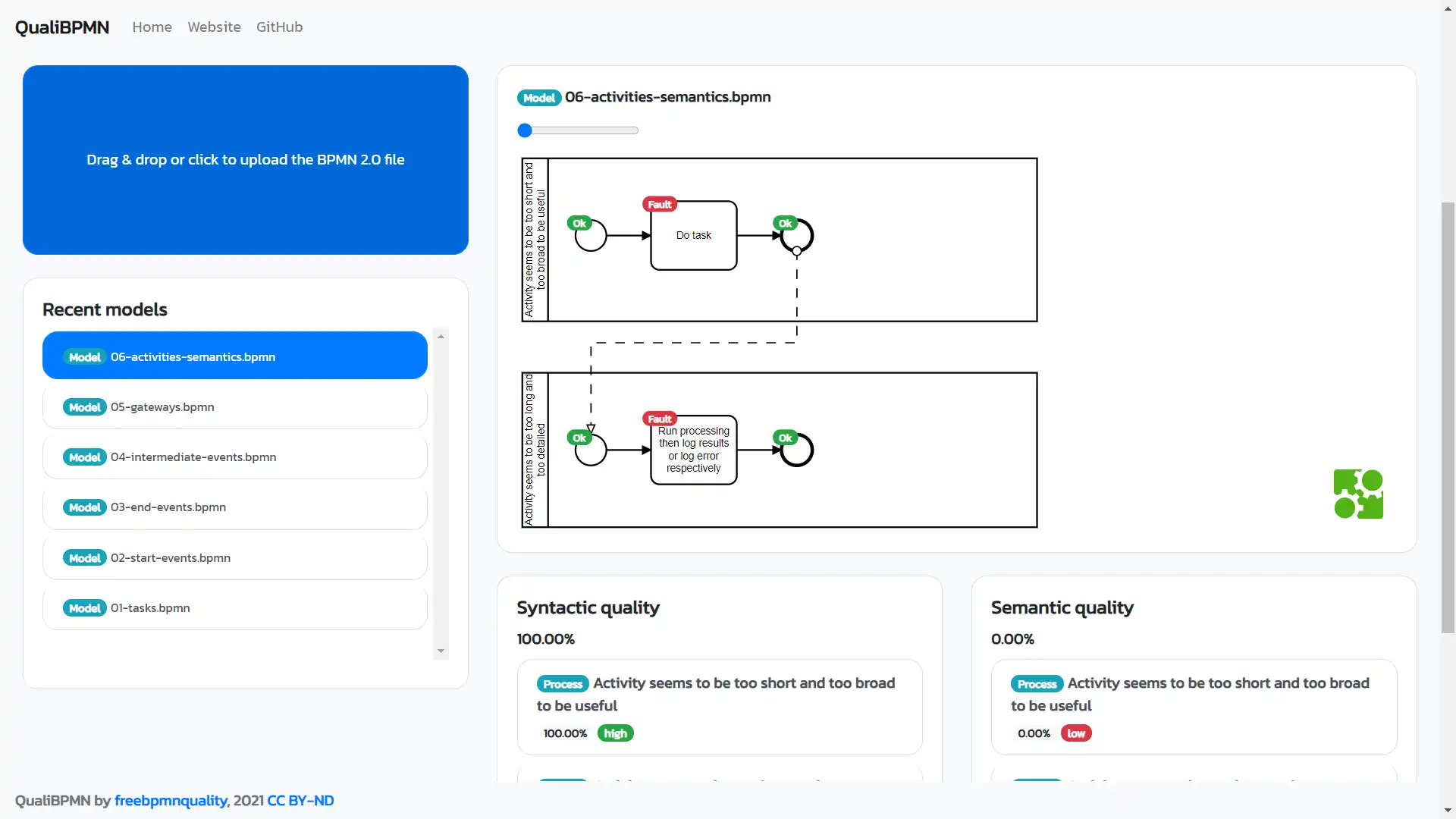Screen dimensions: 1456x819
Task: Click the BPMN file upload drop area
Action: [x=245, y=160]
